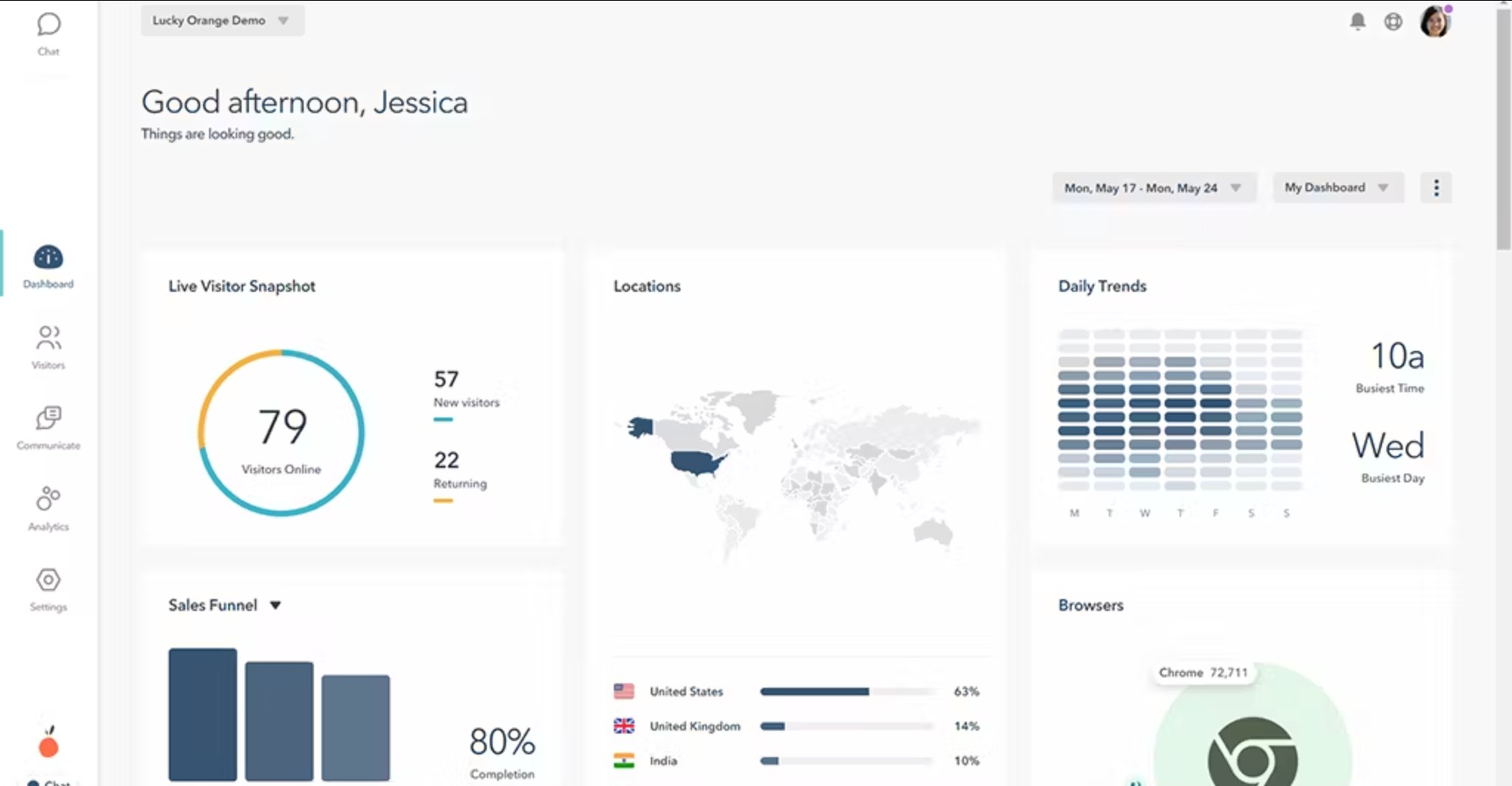Expand the Sales Funnel selector arrow
This screenshot has width=1512, height=786.
pyautogui.click(x=276, y=605)
